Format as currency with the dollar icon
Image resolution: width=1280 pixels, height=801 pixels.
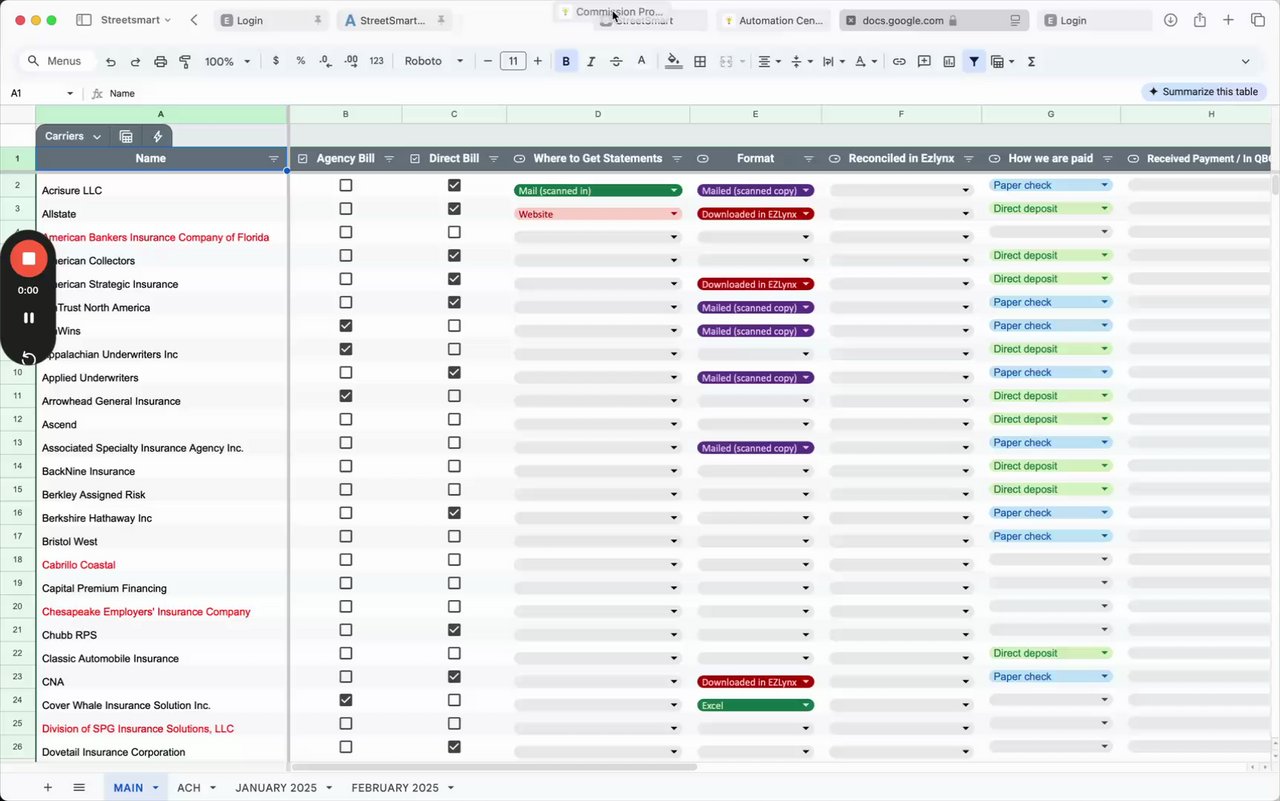click(x=276, y=61)
